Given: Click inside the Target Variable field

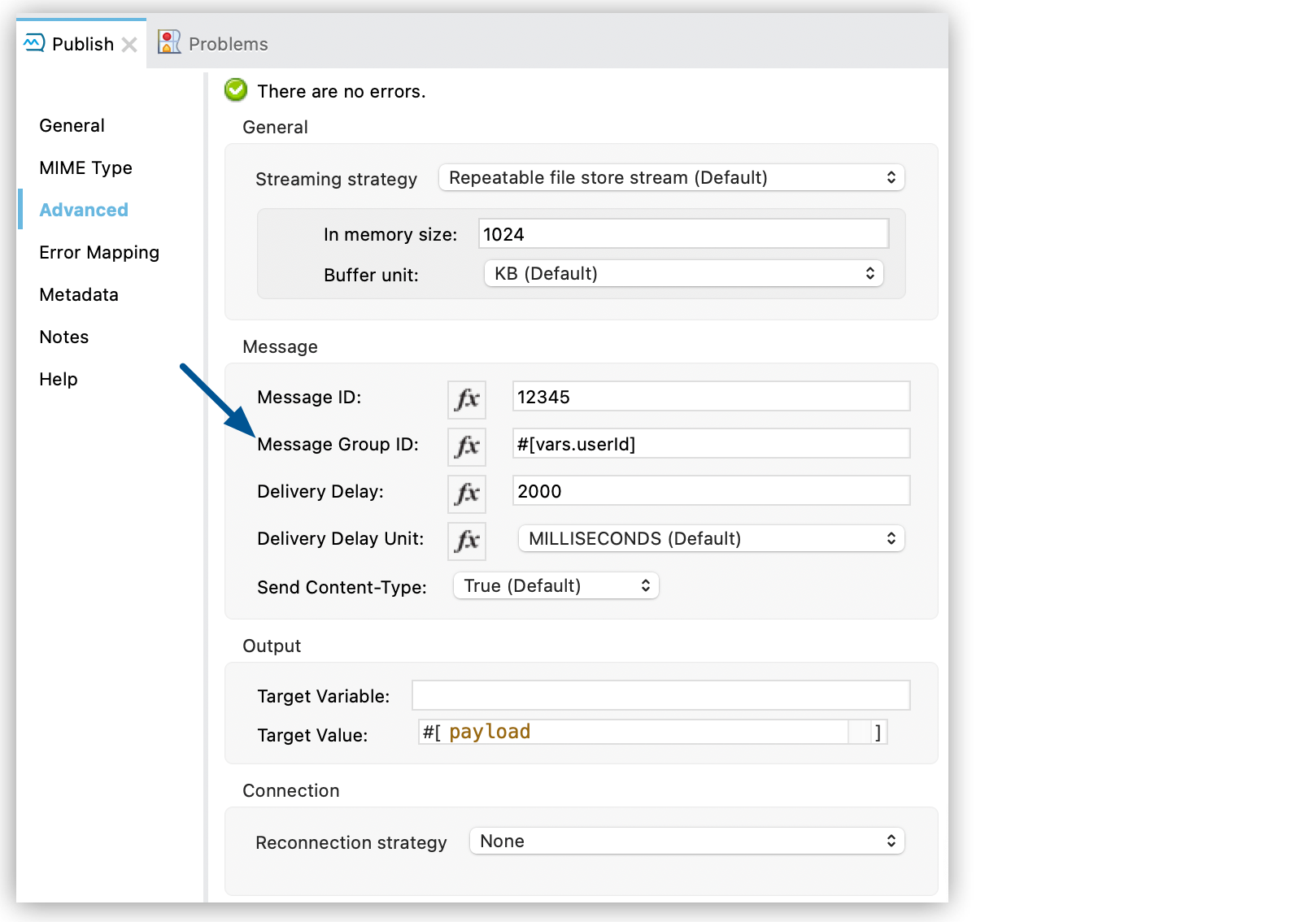Looking at the screenshot, I should pos(660,695).
